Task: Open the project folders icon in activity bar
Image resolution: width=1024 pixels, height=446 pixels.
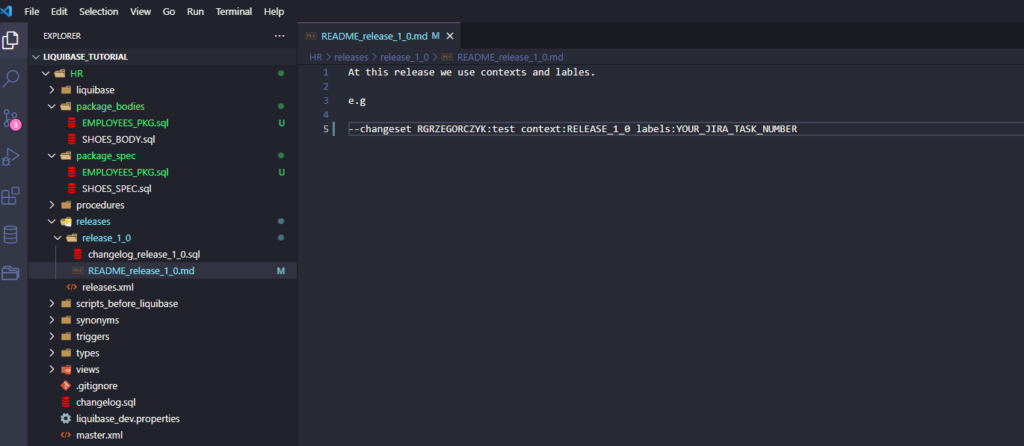Action: (10, 273)
